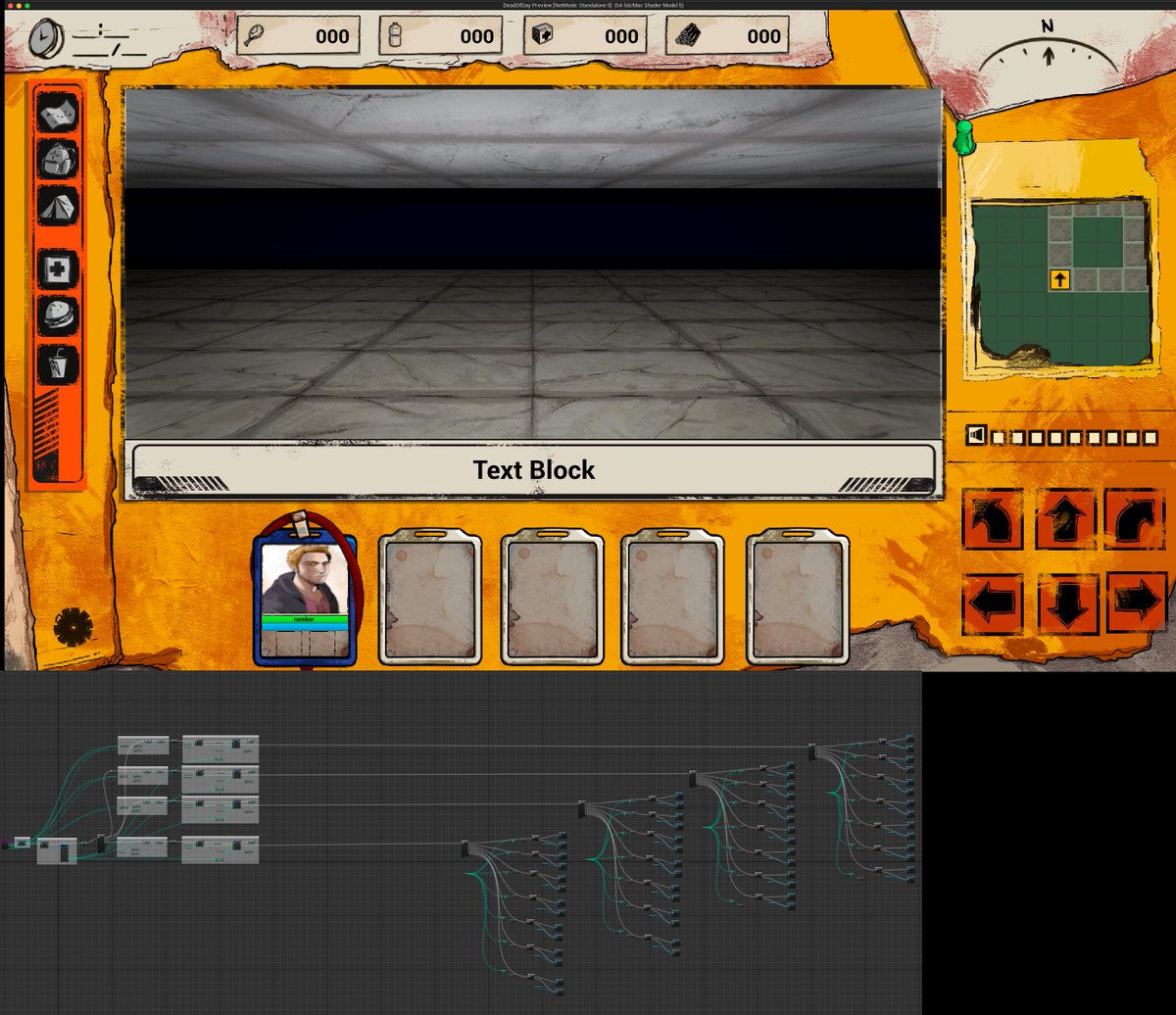Screen dimensions: 1176x1015
Task: Select the tent camp icon
Action: pos(58,207)
